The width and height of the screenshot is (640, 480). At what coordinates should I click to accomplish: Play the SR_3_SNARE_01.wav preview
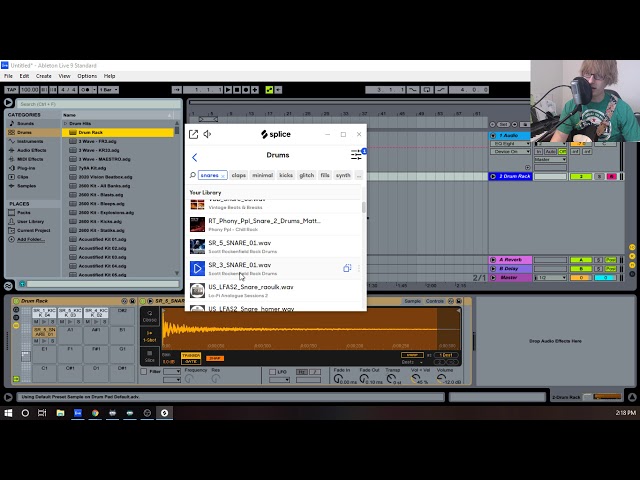197,269
